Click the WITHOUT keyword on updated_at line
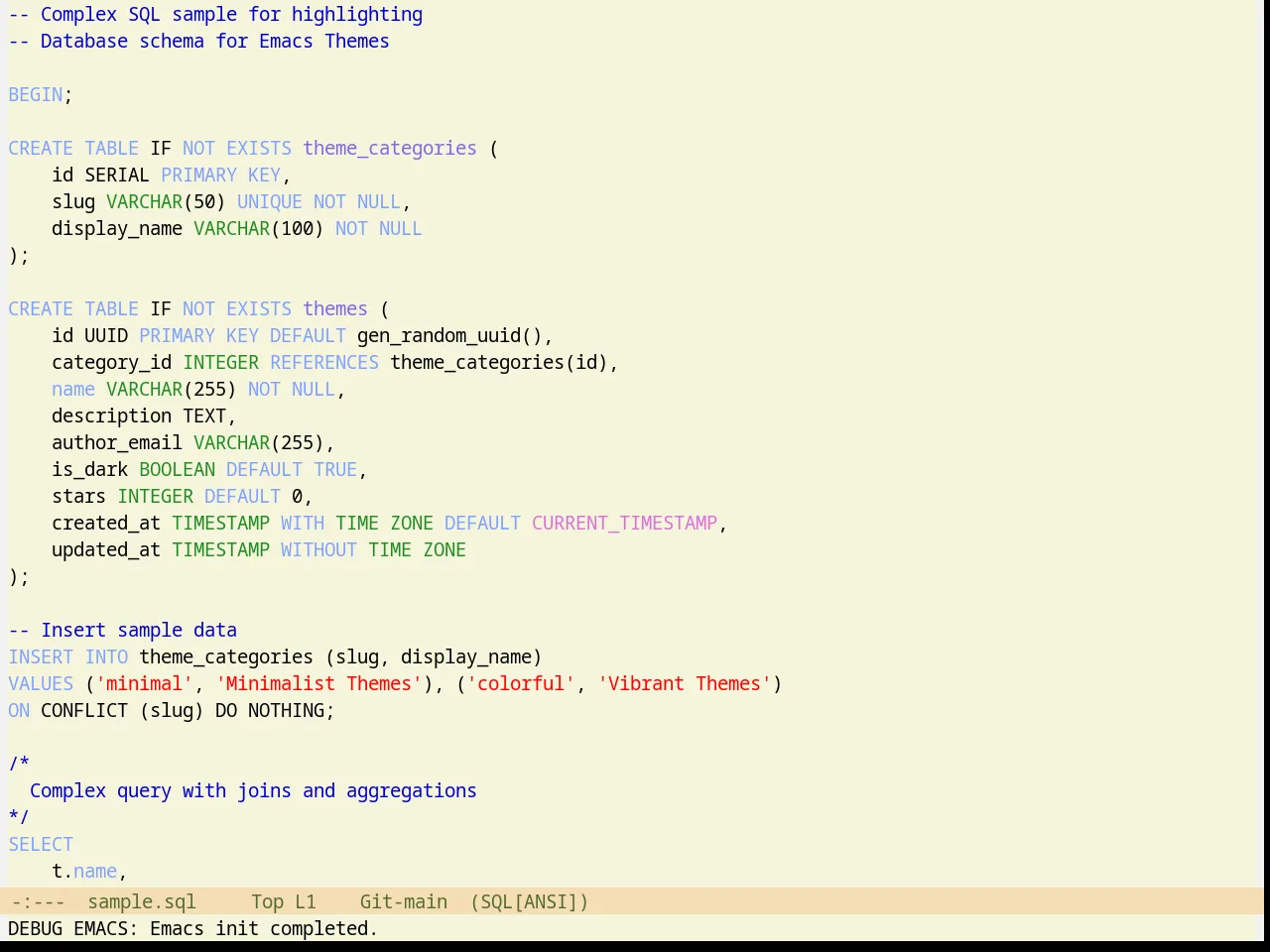The height and width of the screenshot is (952, 1270). (x=318, y=549)
